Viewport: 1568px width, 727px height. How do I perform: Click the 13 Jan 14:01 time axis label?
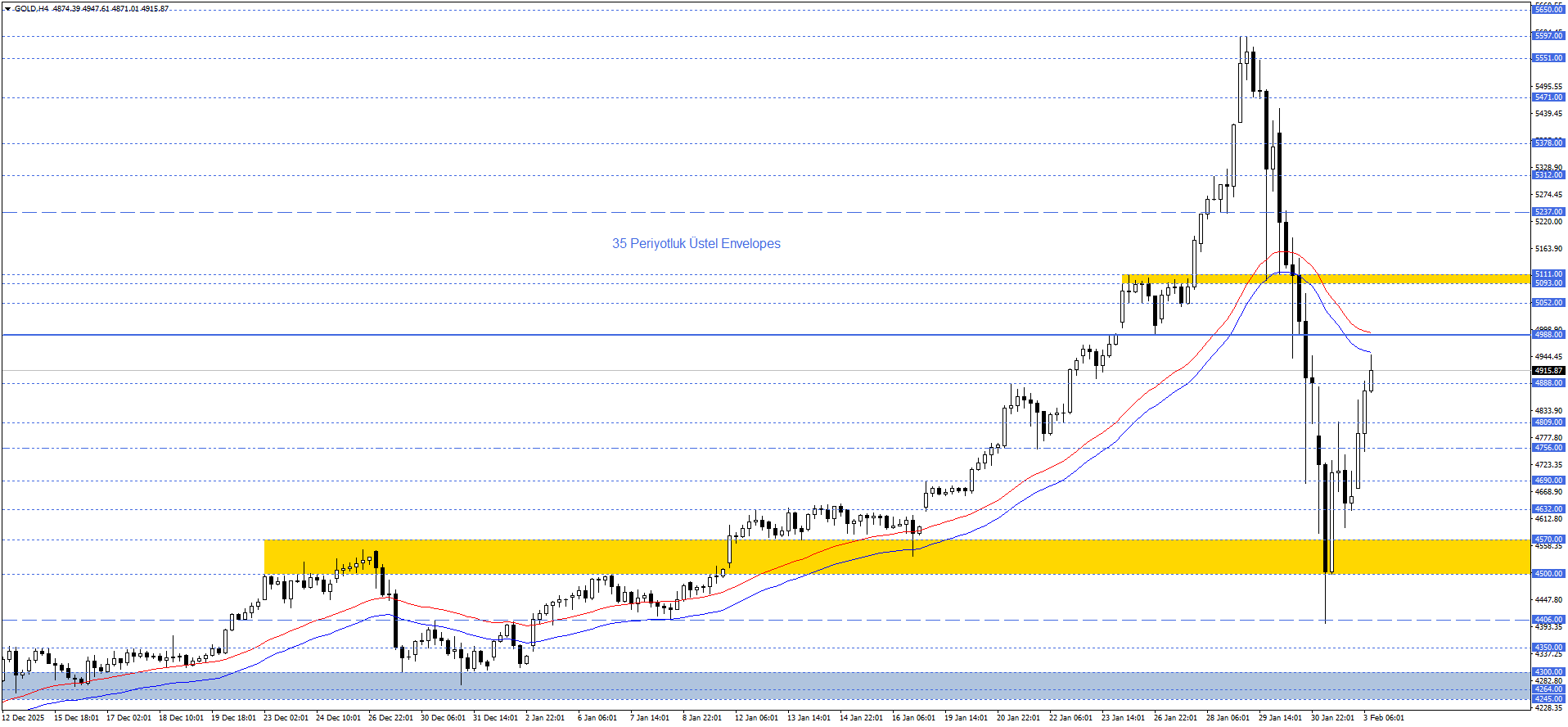tap(809, 718)
